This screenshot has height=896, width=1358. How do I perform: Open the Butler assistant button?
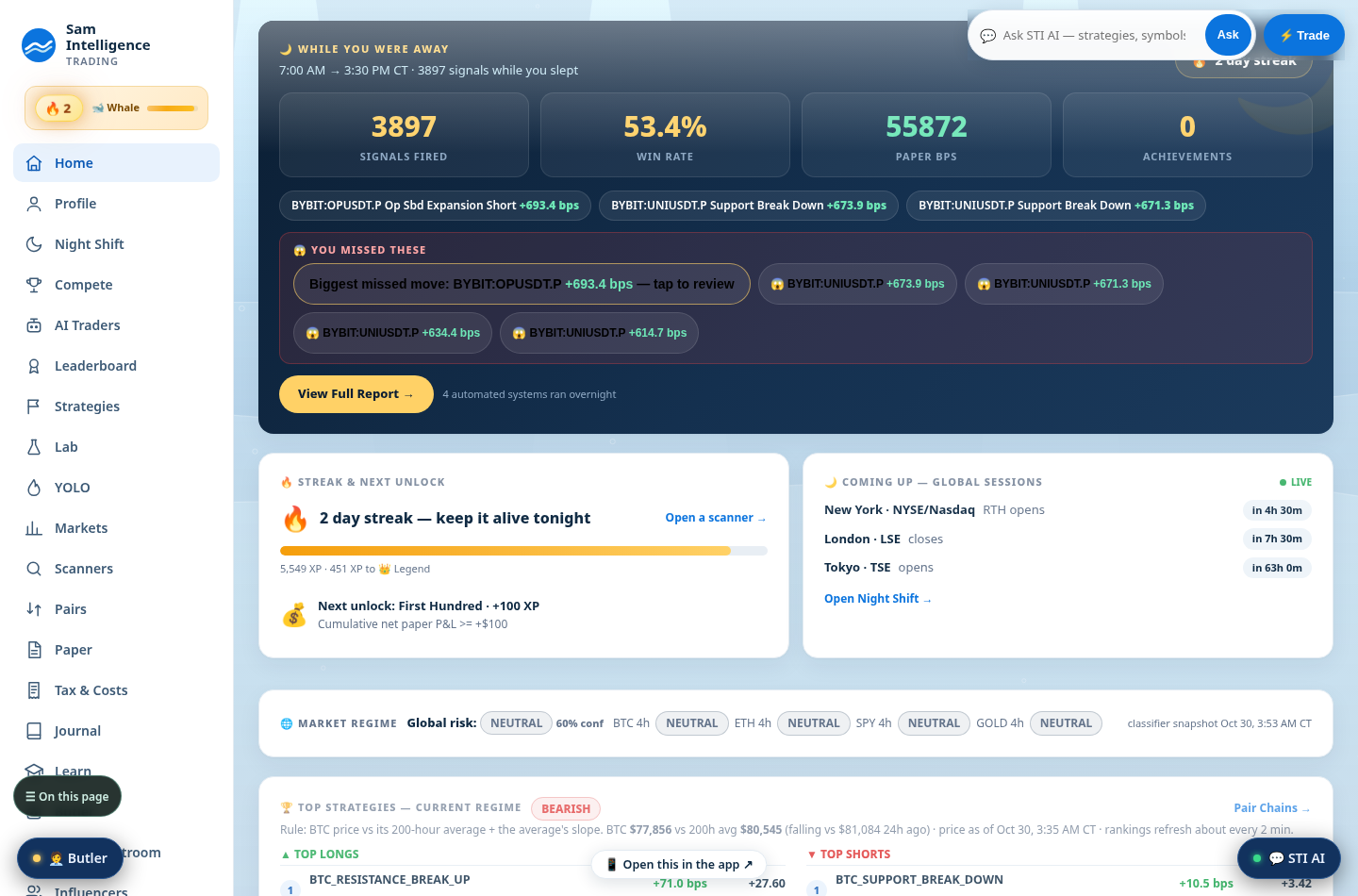pyautogui.click(x=71, y=858)
